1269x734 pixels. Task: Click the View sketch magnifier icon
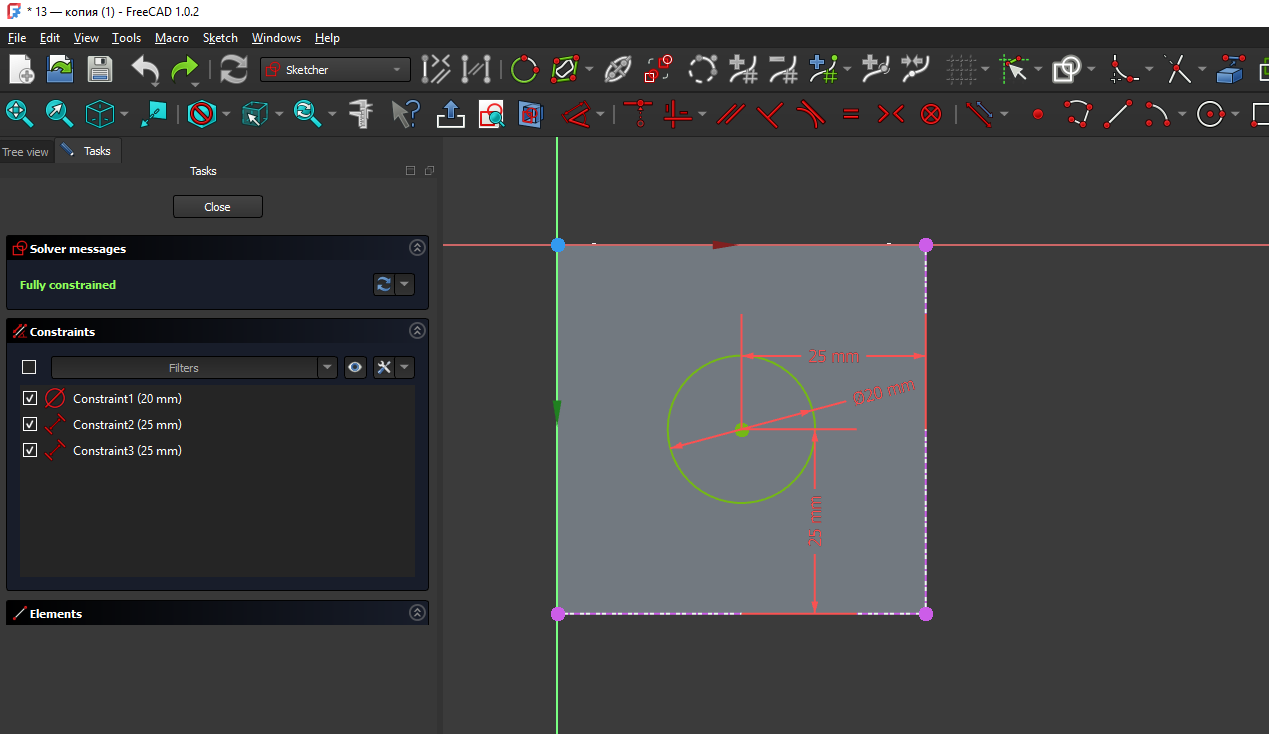[491, 114]
